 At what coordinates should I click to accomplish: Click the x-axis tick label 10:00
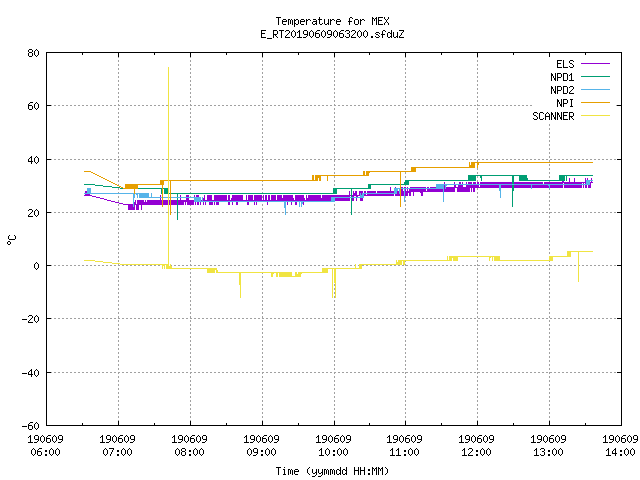click(x=333, y=452)
